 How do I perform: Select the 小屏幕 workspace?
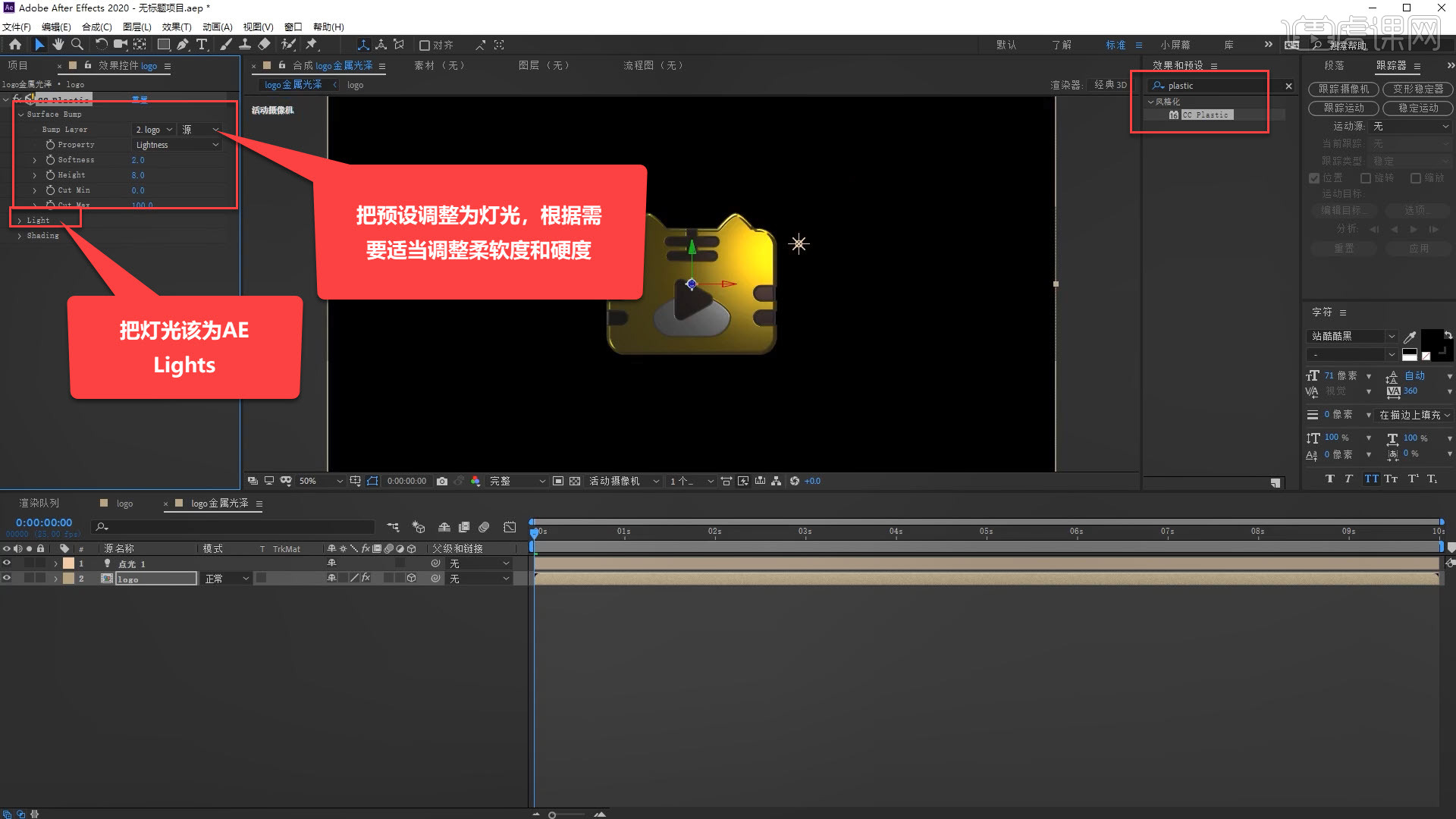(x=1175, y=45)
